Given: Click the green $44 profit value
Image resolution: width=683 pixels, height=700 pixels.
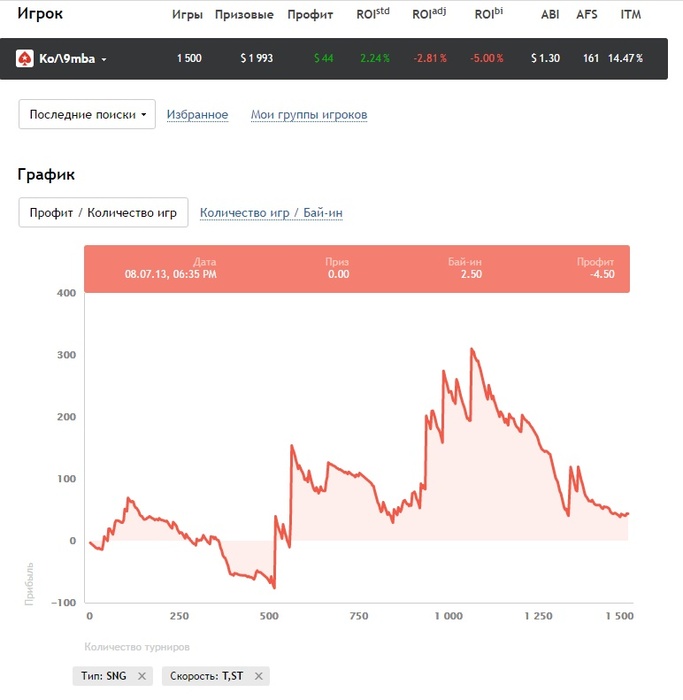Looking at the screenshot, I should pyautogui.click(x=323, y=59).
